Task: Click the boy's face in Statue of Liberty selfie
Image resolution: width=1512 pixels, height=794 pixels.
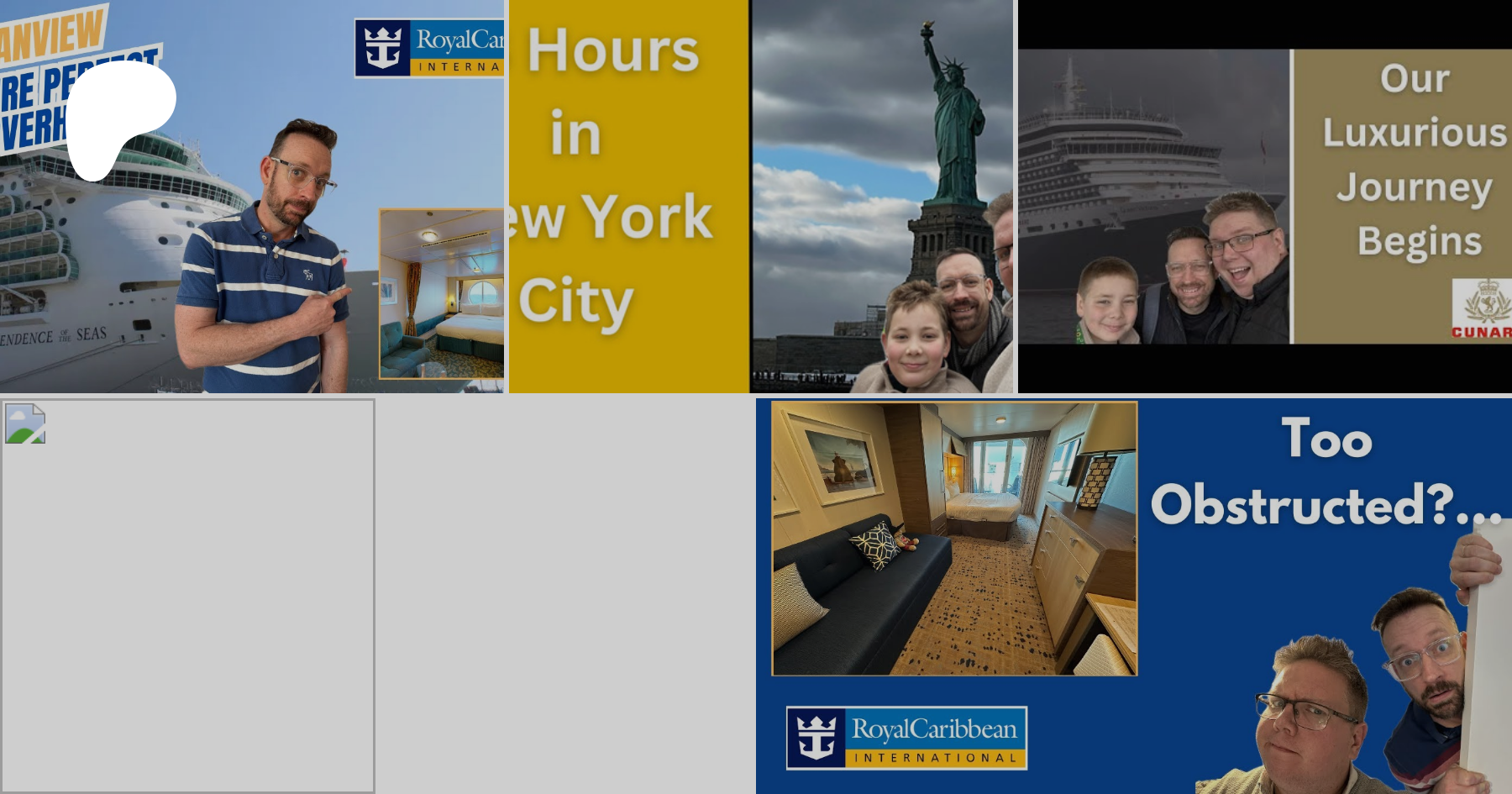Action: [915, 336]
